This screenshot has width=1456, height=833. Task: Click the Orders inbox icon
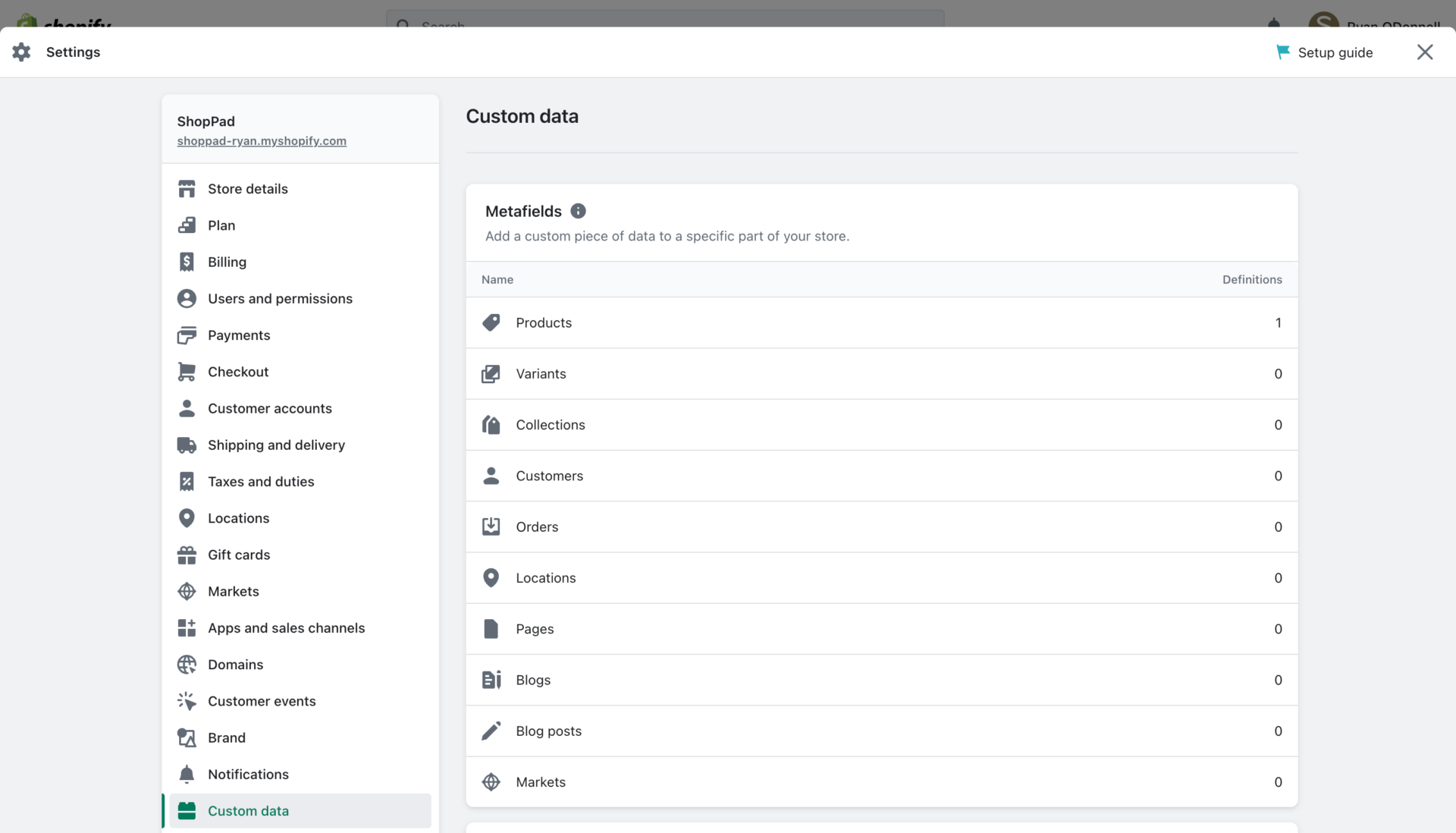tap(491, 527)
